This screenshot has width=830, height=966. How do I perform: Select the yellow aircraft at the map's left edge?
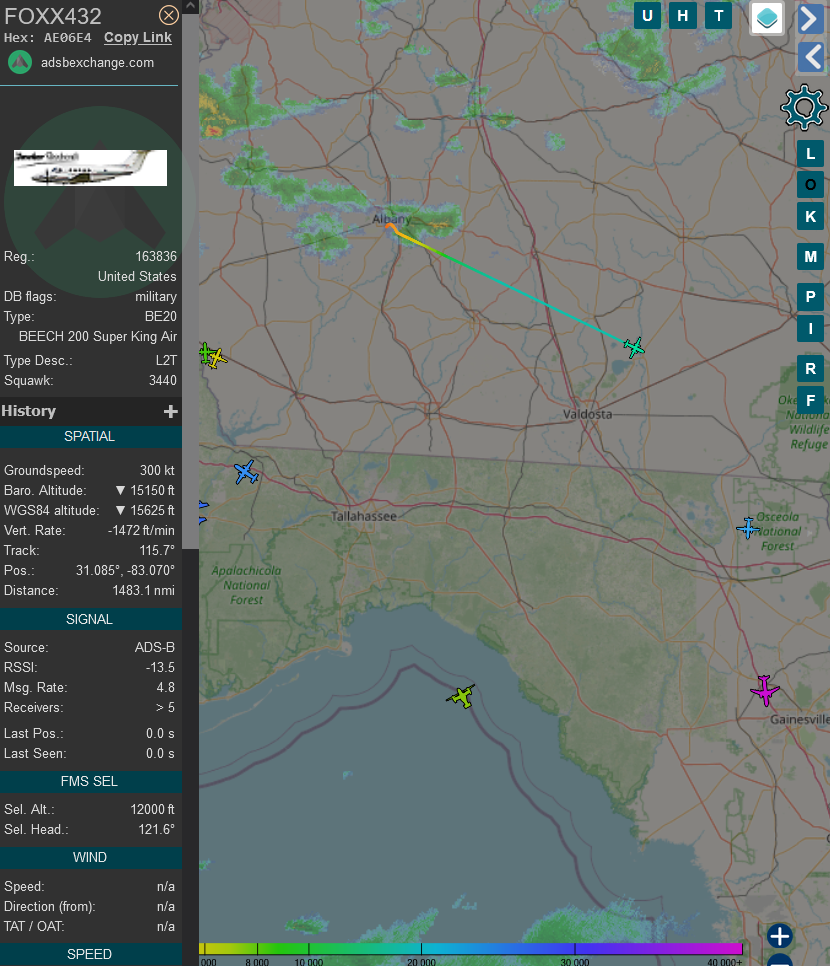click(x=216, y=358)
